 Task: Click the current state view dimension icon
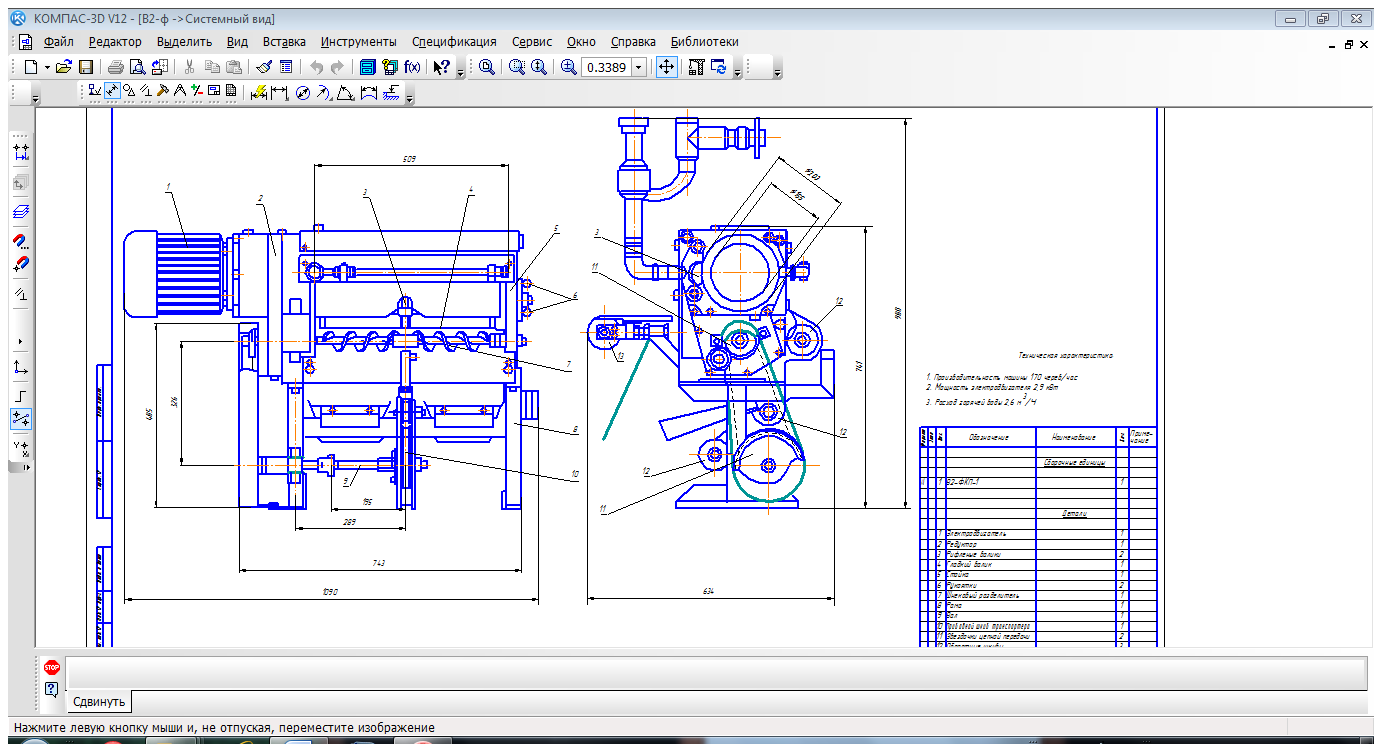tap(21, 152)
